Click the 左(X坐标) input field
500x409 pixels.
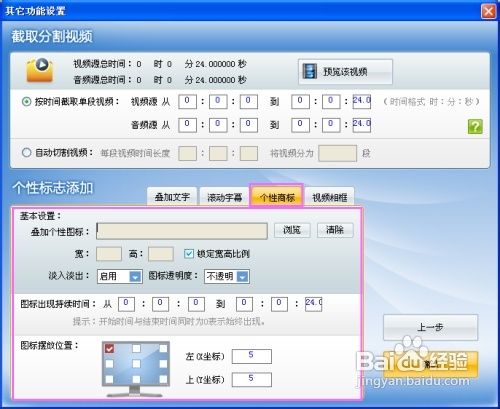coord(252,356)
